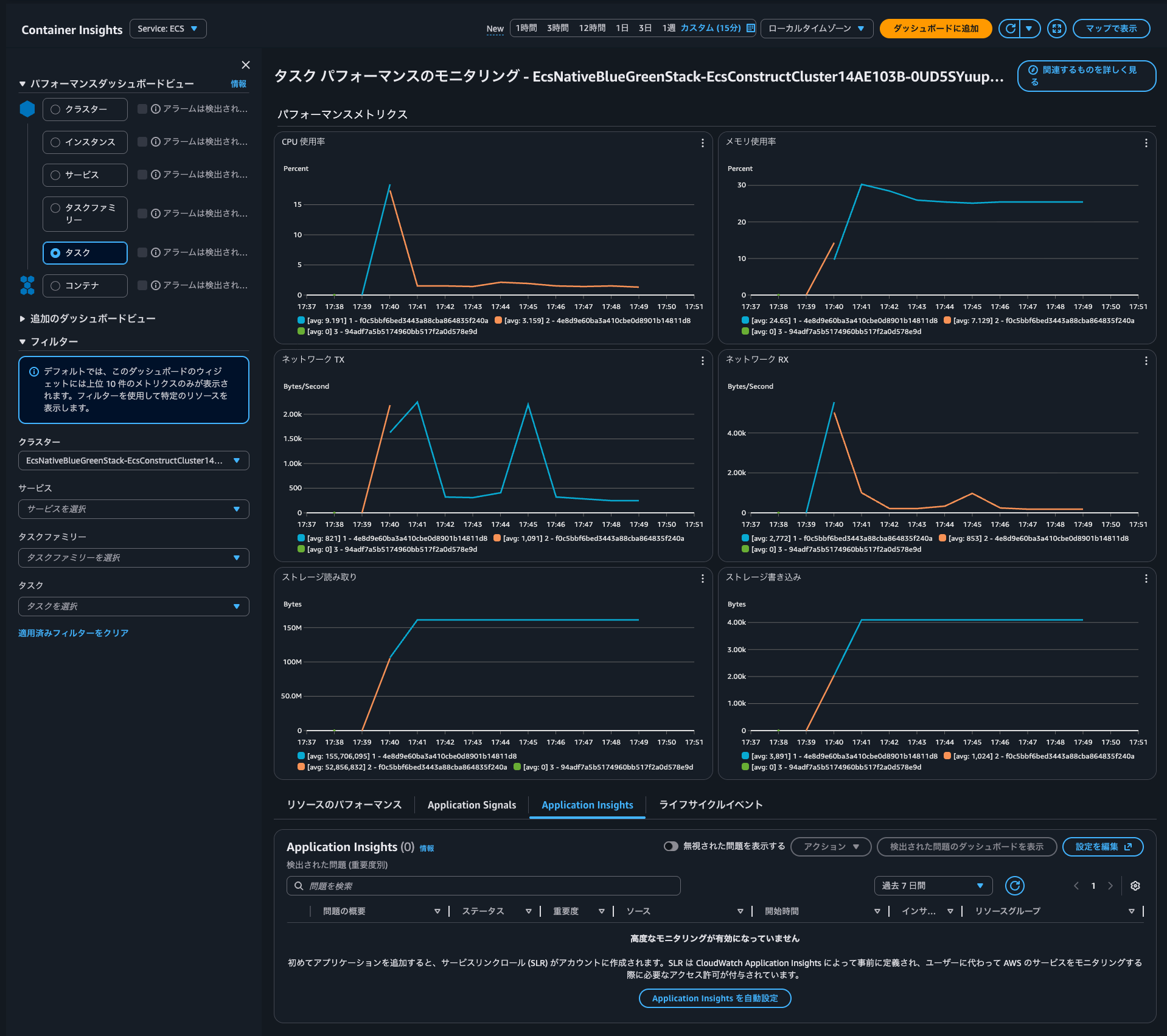The image size is (1167, 1036).
Task: Enable 無視された問題を表示する toggle
Action: [672, 846]
